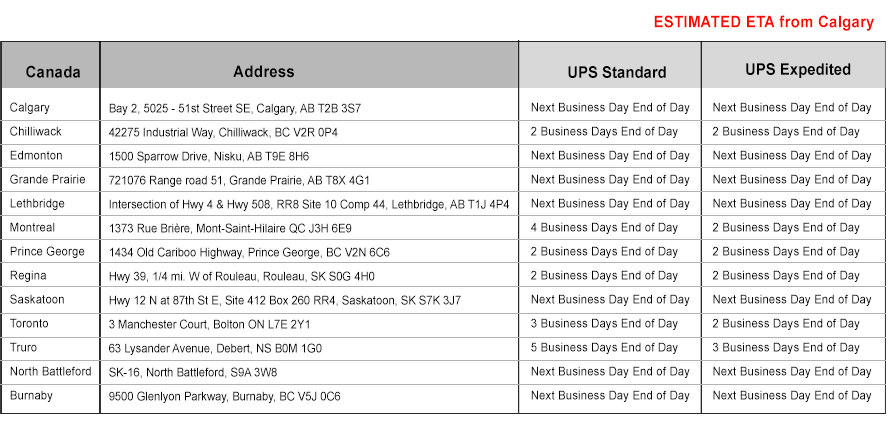This screenshot has height=425, width=890.
Task: Select the Edmonton city name
Action: [x=36, y=155]
